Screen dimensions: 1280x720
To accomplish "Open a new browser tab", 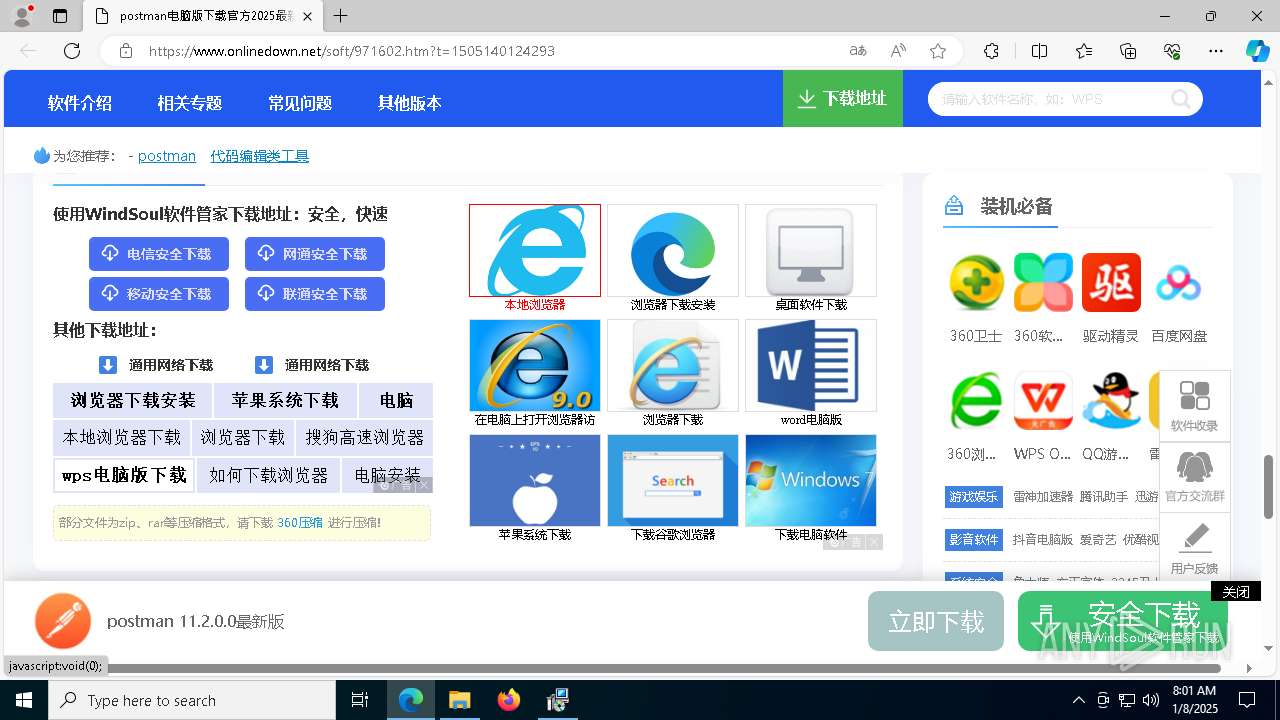I will pyautogui.click(x=341, y=16).
